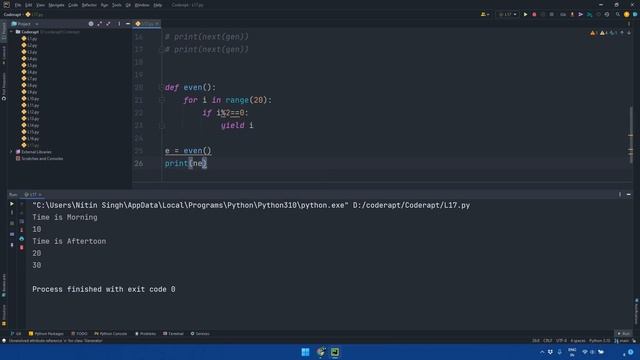
Task: Click the Windows Start button
Action: 305,352
